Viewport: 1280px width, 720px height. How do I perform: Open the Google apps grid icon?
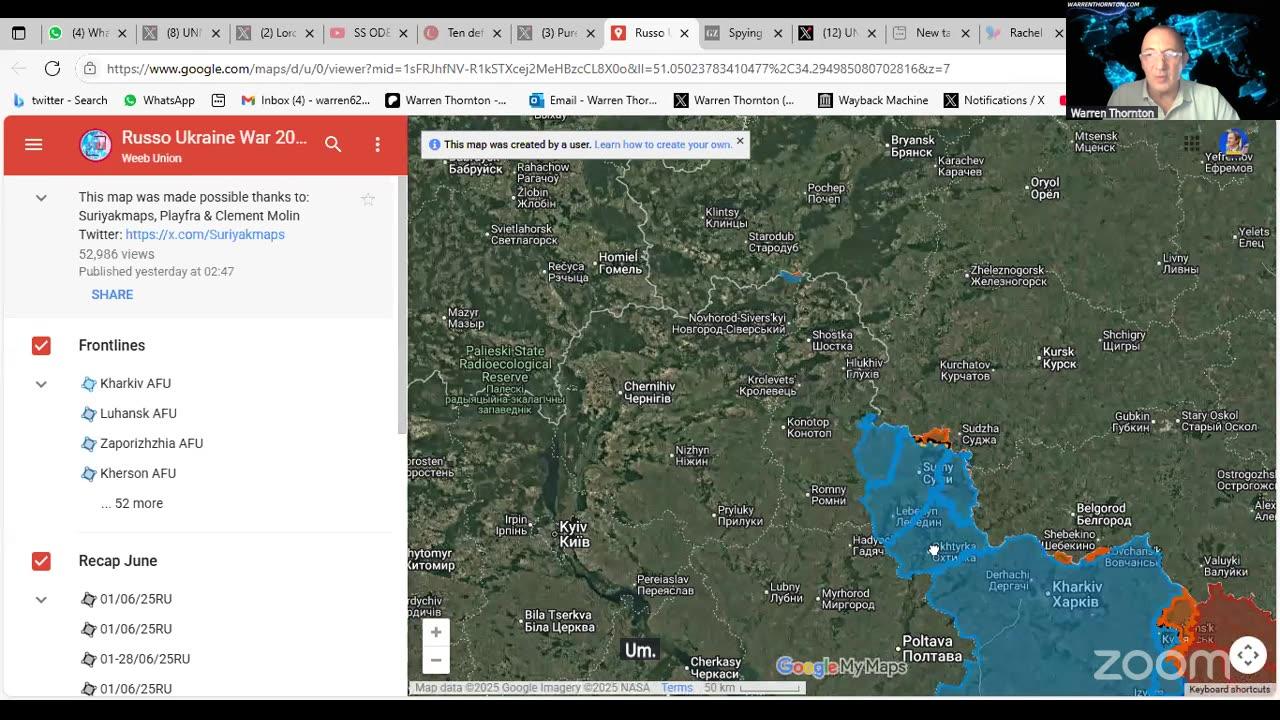1192,144
